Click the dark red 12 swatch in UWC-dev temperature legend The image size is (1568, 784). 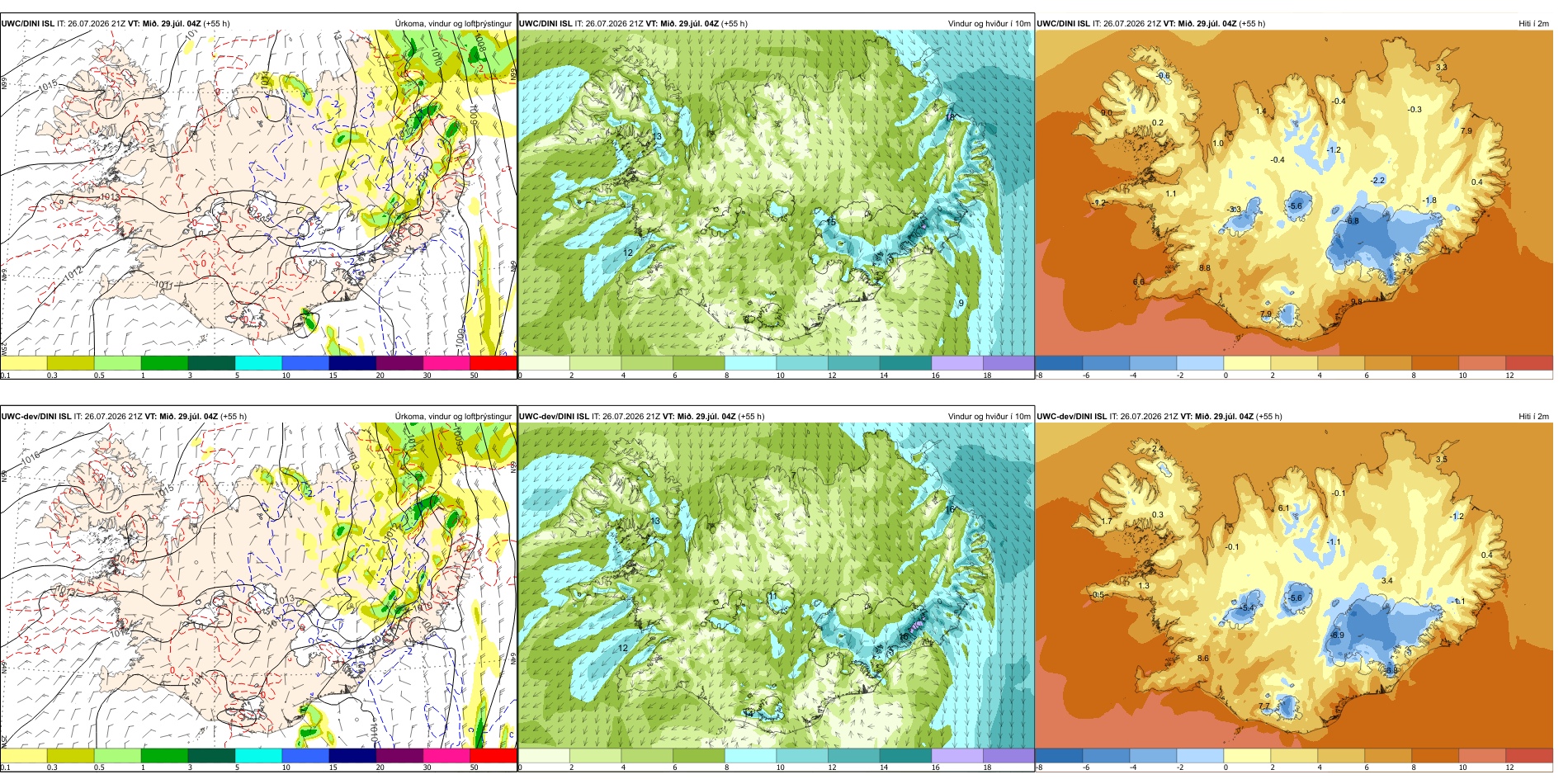click(x=1529, y=755)
